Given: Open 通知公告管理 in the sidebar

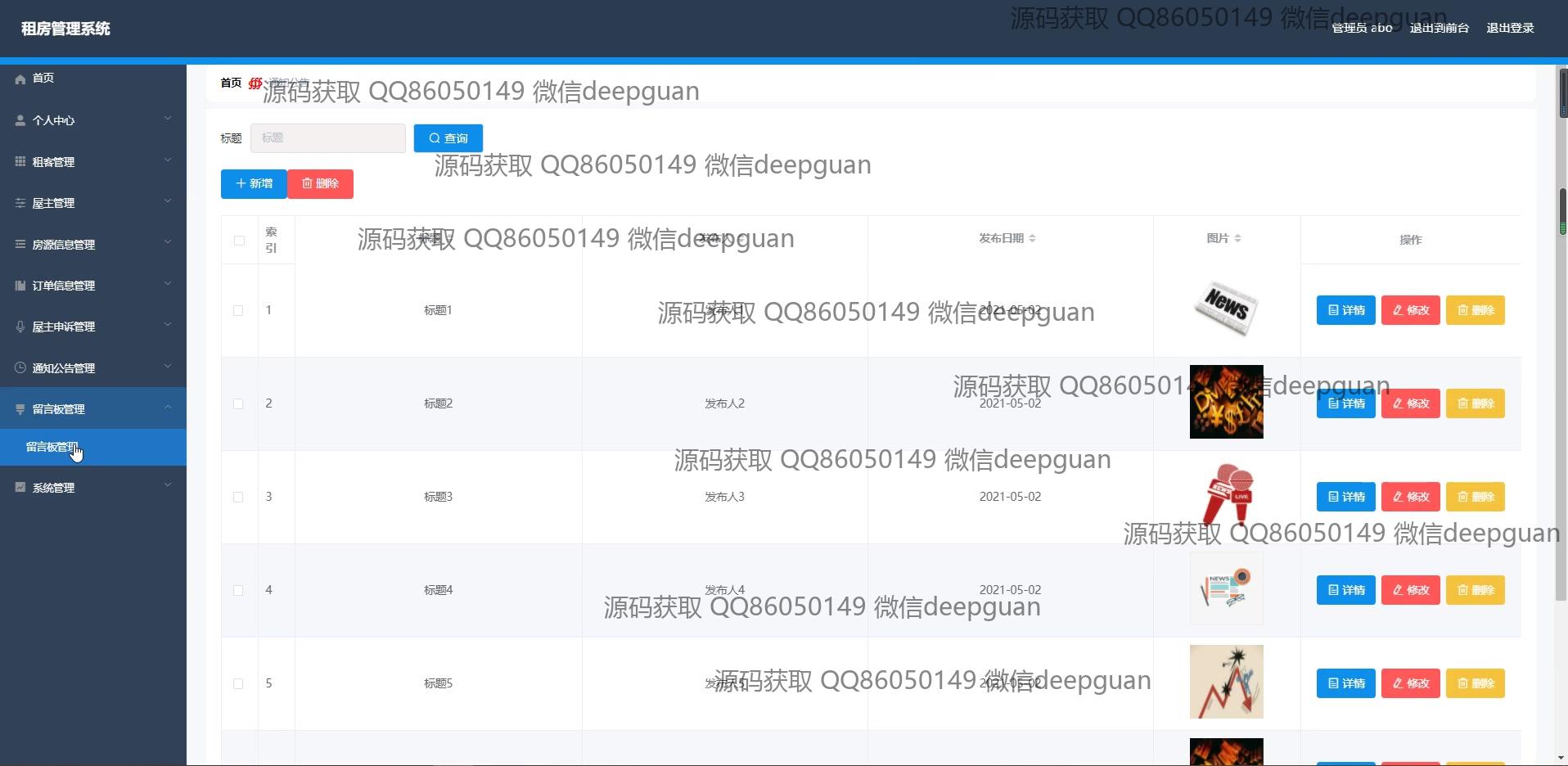Looking at the screenshot, I should click(x=93, y=368).
